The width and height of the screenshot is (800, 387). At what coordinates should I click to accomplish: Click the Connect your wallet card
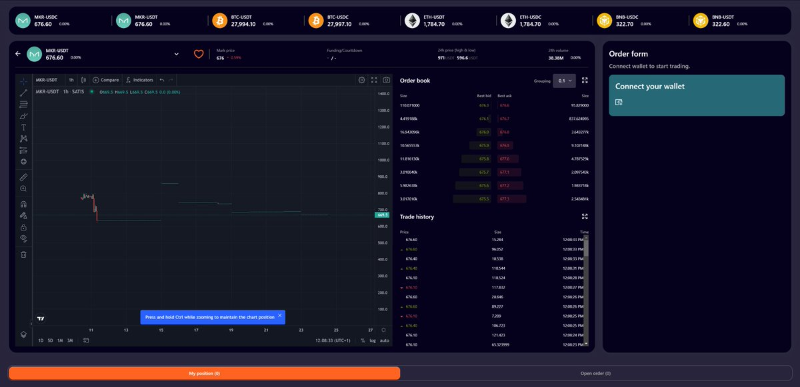(x=696, y=95)
